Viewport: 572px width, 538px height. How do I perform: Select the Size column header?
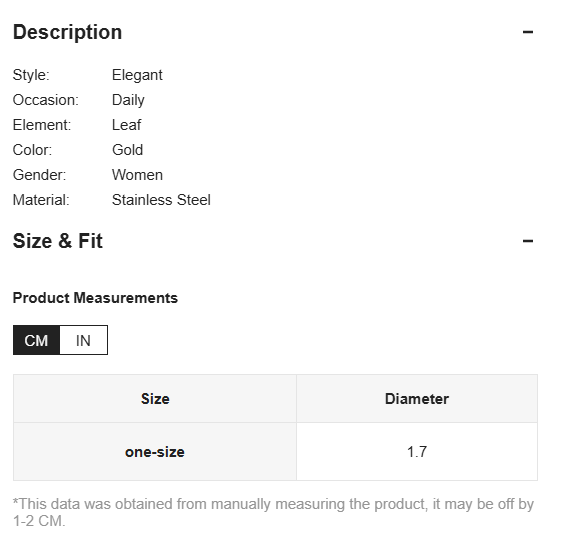tap(155, 399)
